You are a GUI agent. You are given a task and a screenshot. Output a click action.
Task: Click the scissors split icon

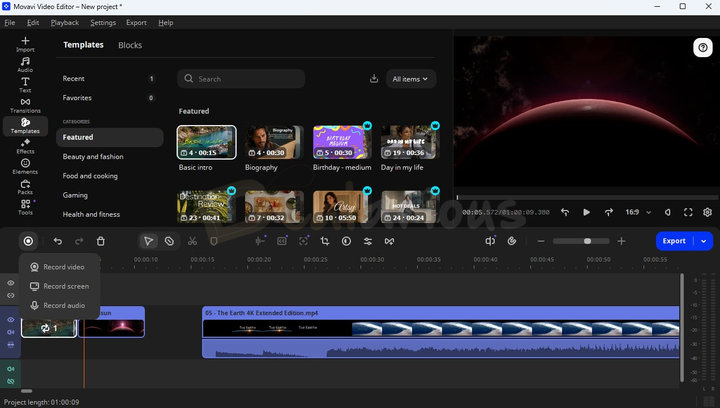tap(192, 241)
